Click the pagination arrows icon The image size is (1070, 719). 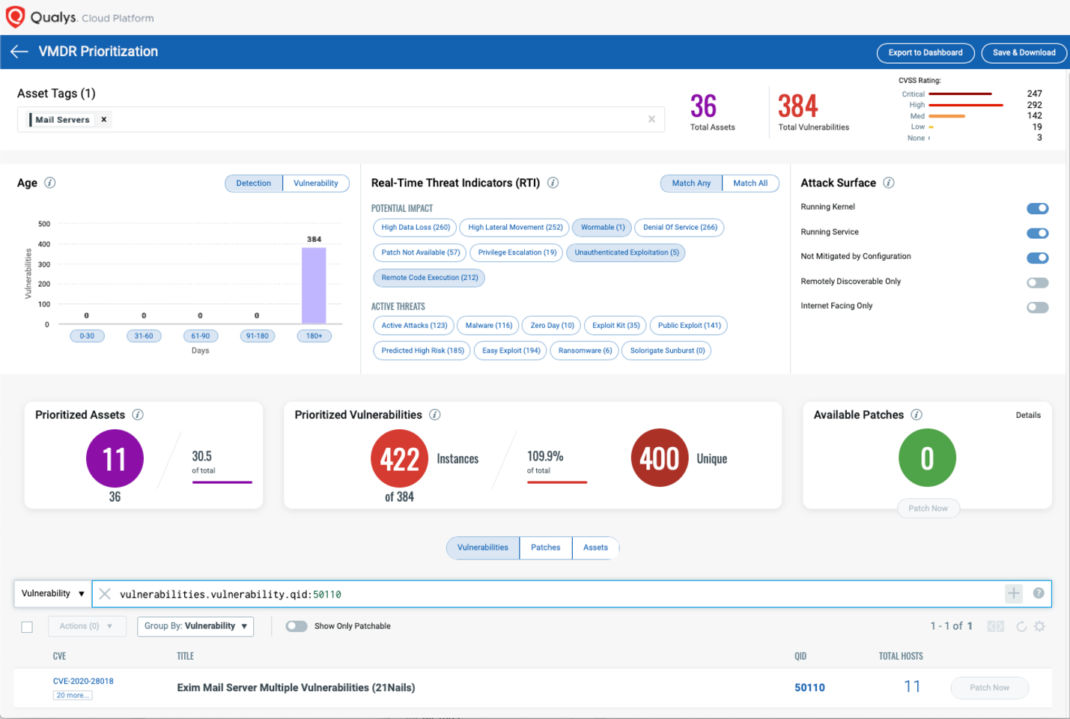click(996, 626)
